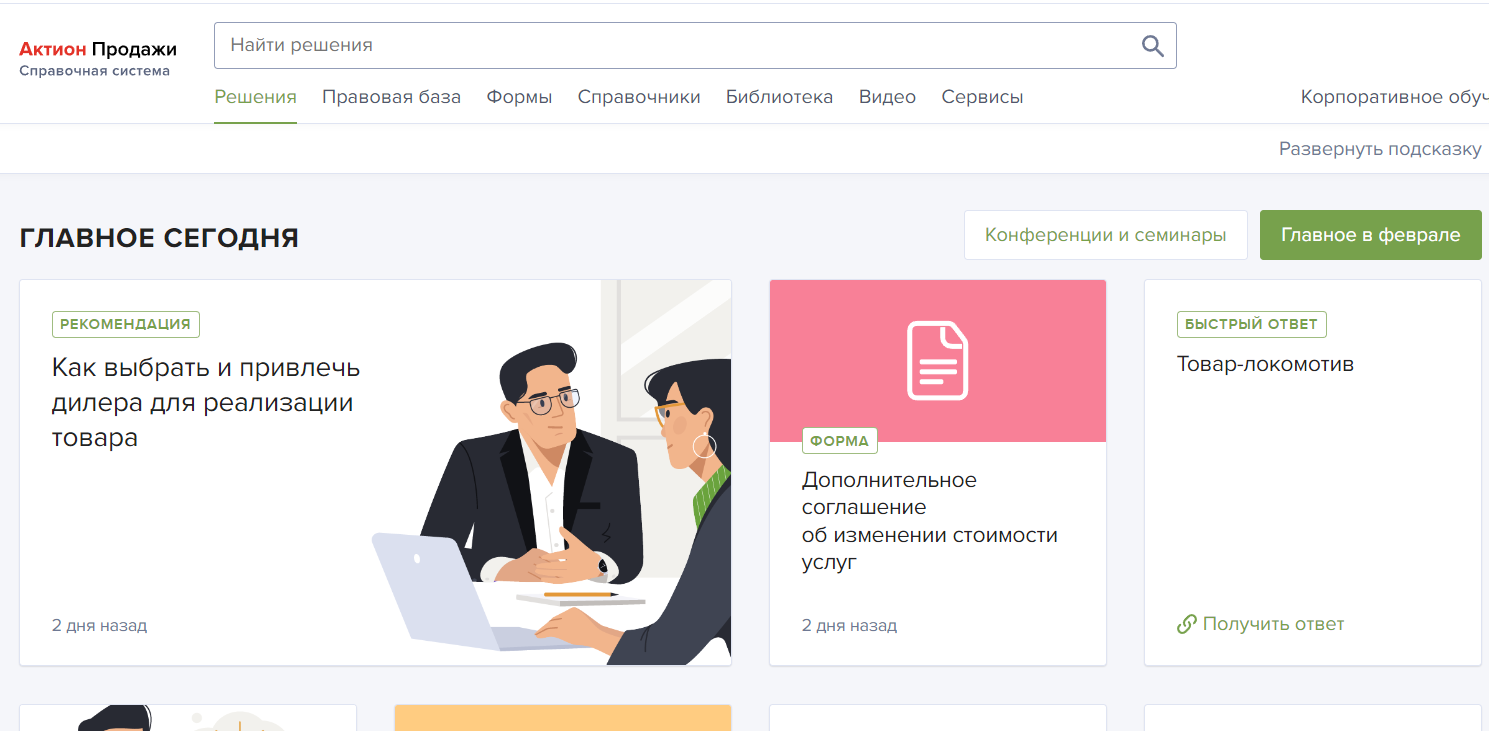Type in the Найти решения search field
This screenshot has width=1489, height=731.
(670, 46)
